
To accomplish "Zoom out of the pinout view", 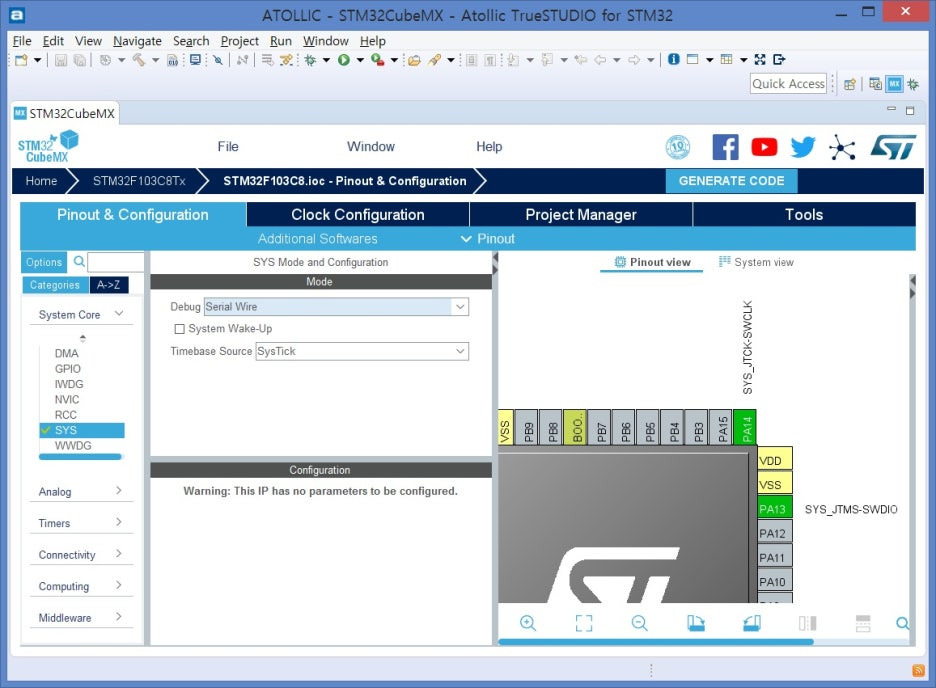I will [639, 624].
